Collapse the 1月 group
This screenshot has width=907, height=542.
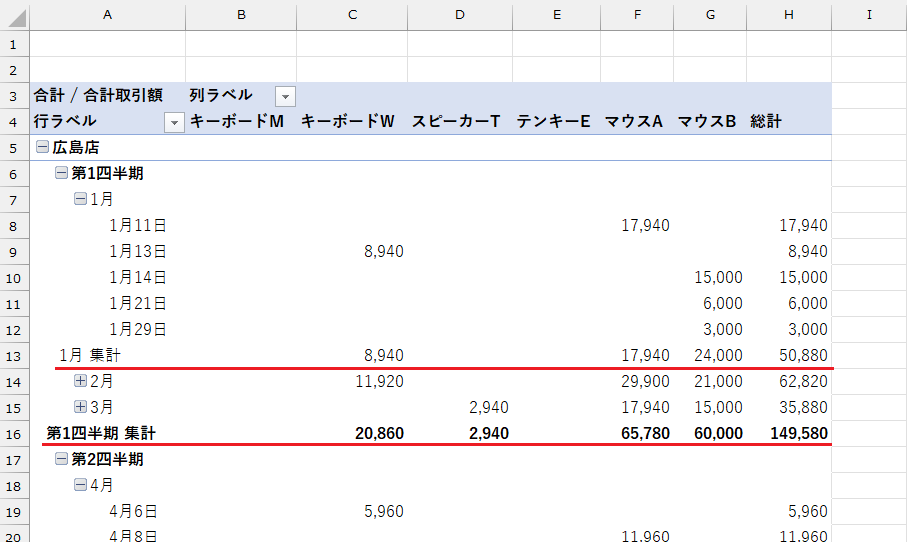[80, 199]
